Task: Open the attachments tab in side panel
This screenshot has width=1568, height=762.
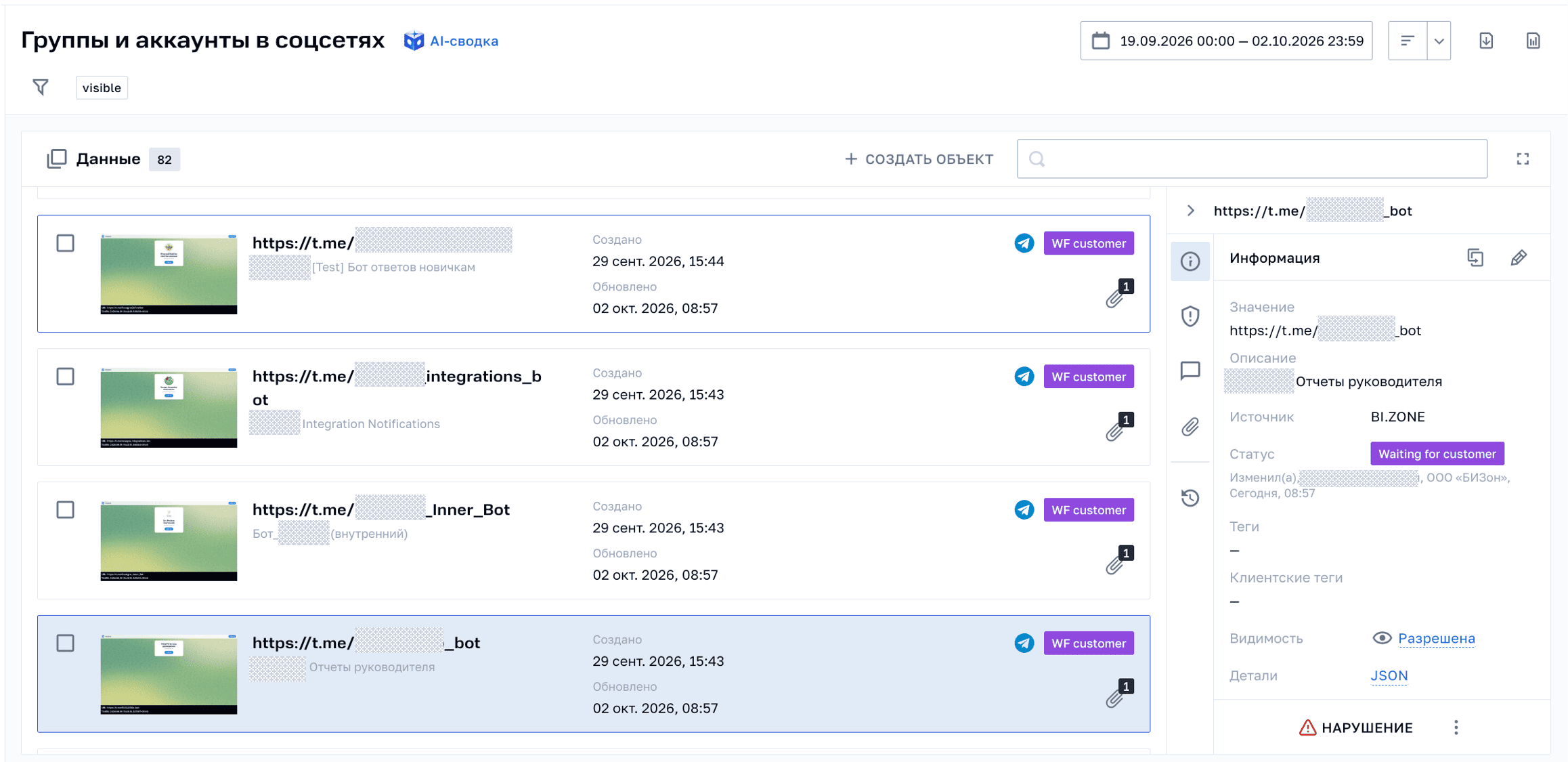Action: [x=1190, y=427]
